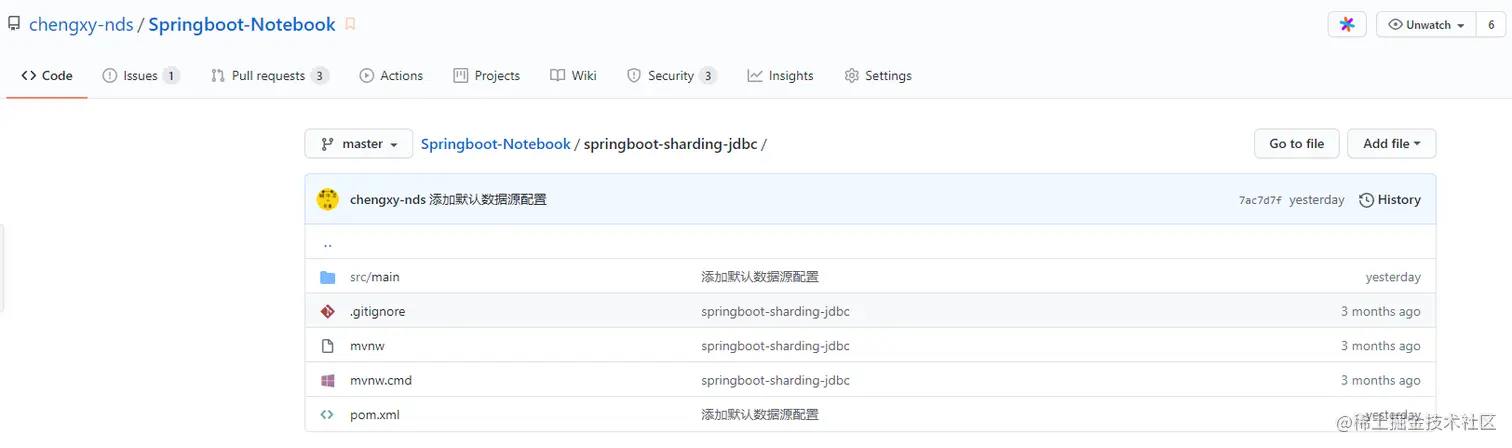Open Springboot-Notebook repository title link

click(242, 25)
